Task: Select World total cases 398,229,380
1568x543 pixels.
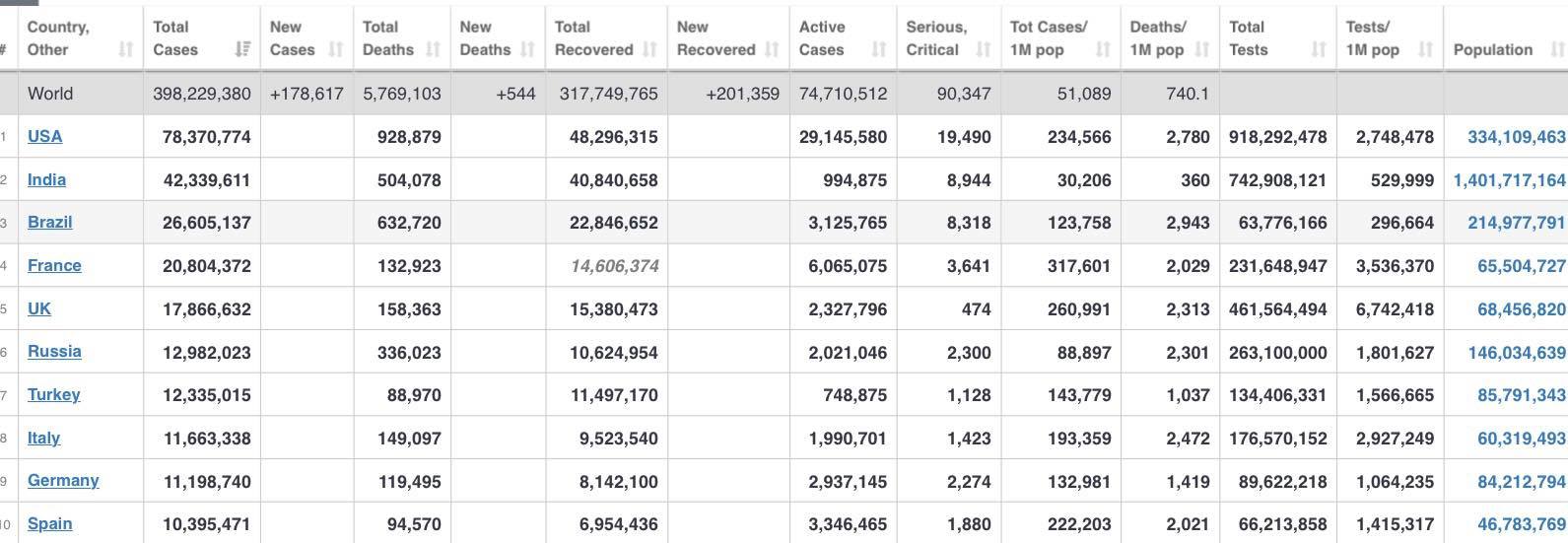Action: 201,94
